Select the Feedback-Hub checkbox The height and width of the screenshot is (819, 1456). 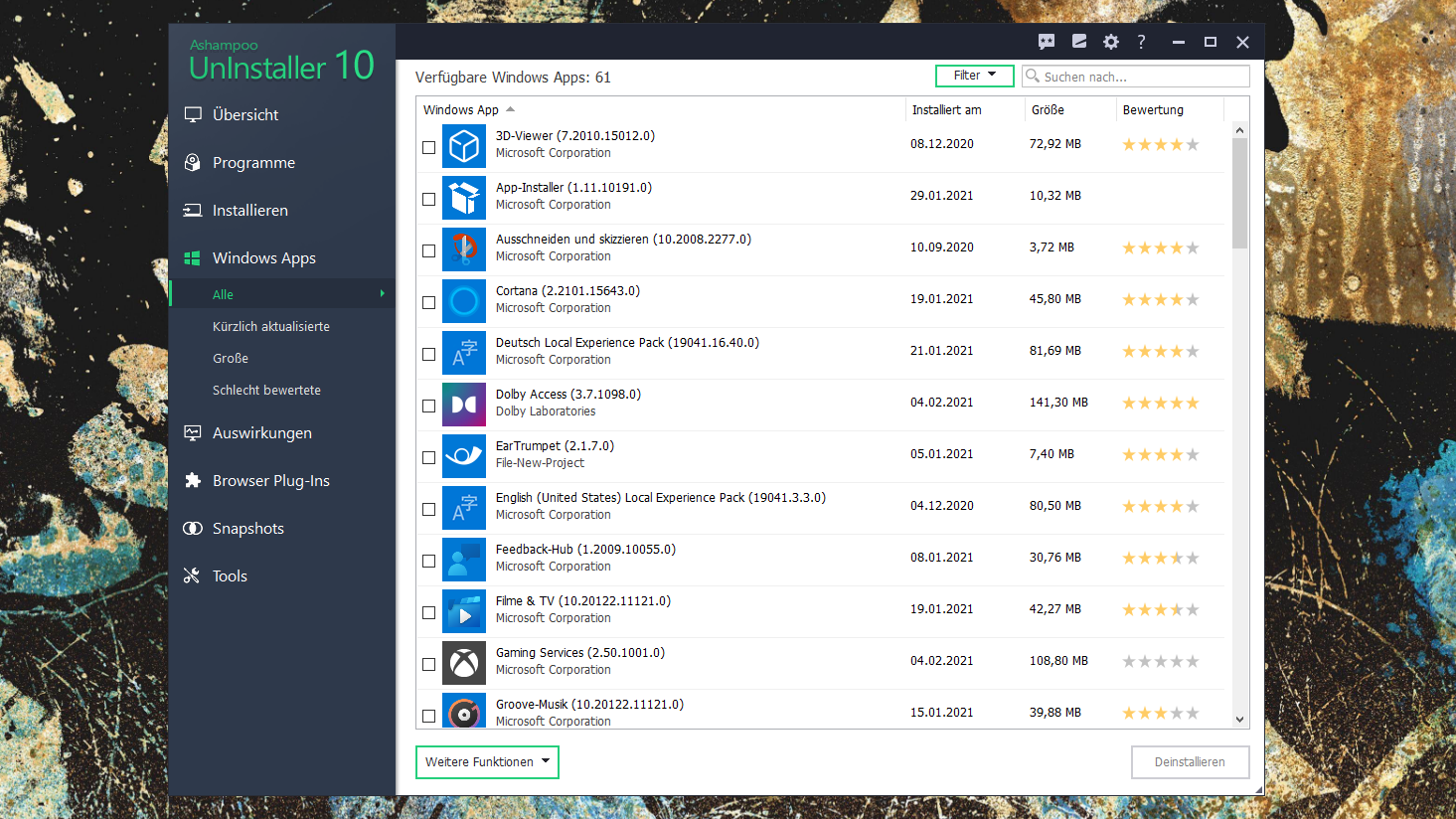point(429,561)
